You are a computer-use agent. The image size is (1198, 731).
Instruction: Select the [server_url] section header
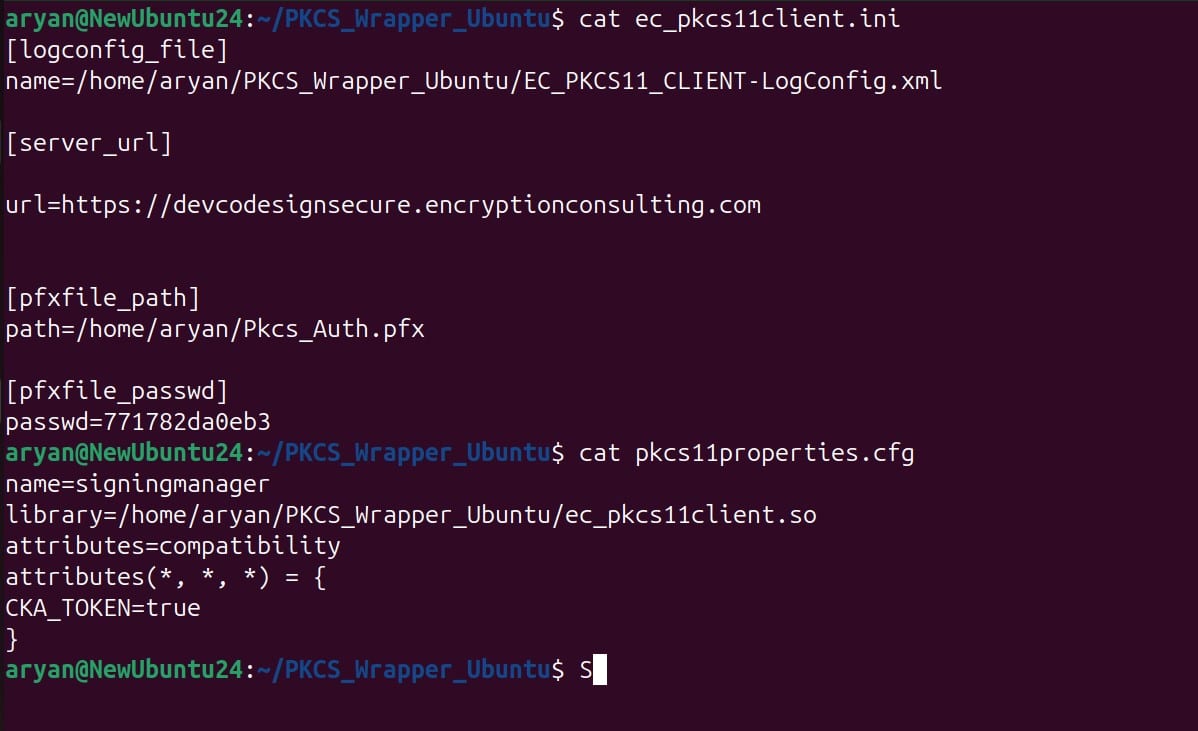click(x=89, y=143)
